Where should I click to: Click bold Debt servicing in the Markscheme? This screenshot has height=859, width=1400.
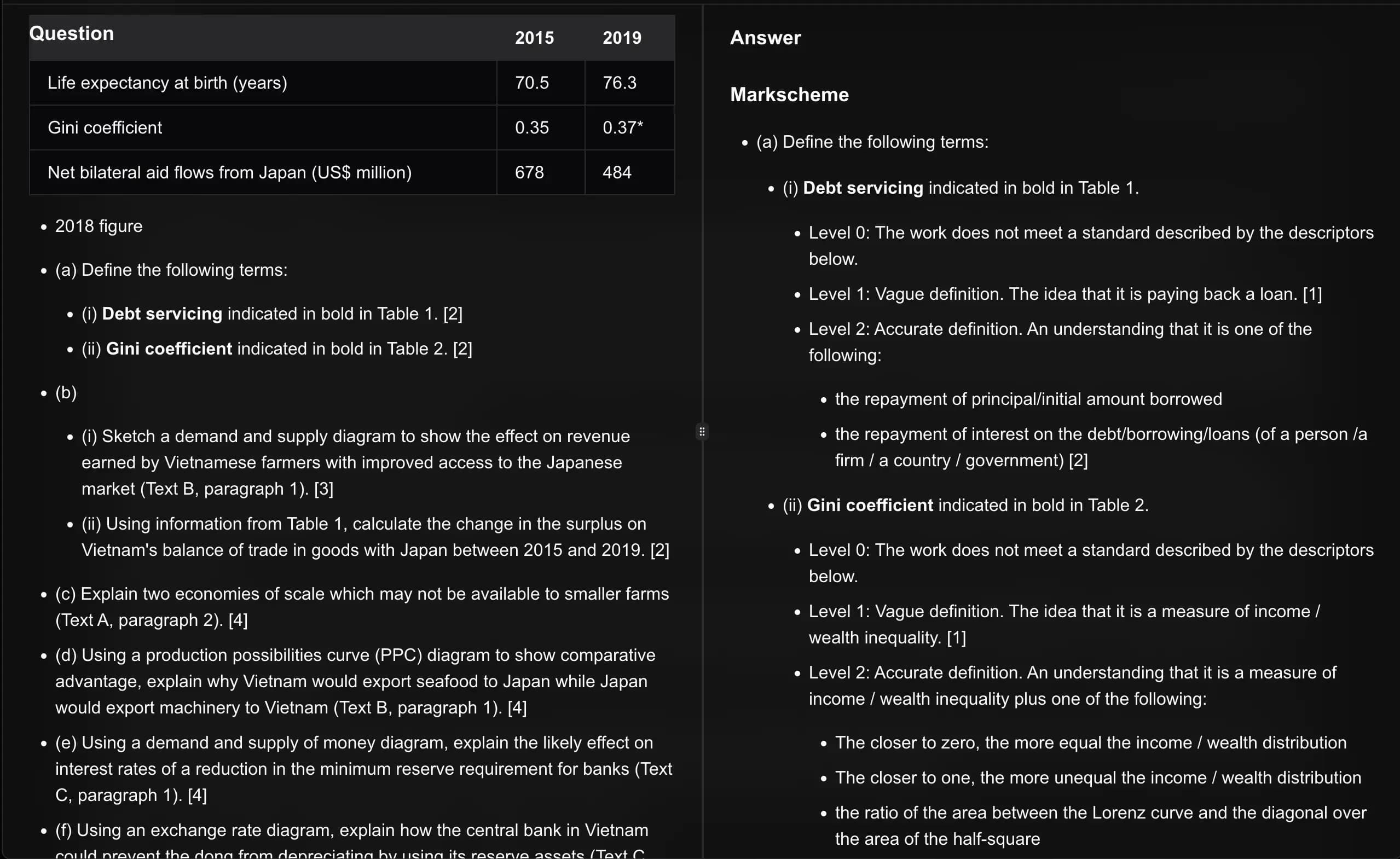coord(863,188)
